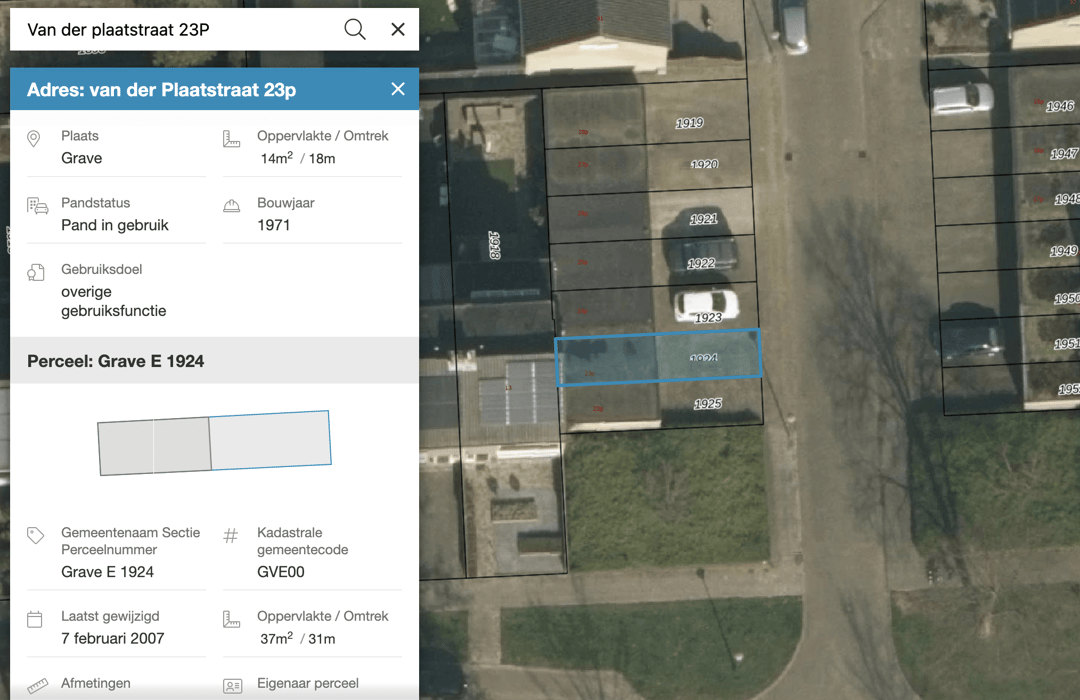Click the Bouwjaar hard hat icon
Image resolution: width=1080 pixels, height=700 pixels.
[231, 205]
